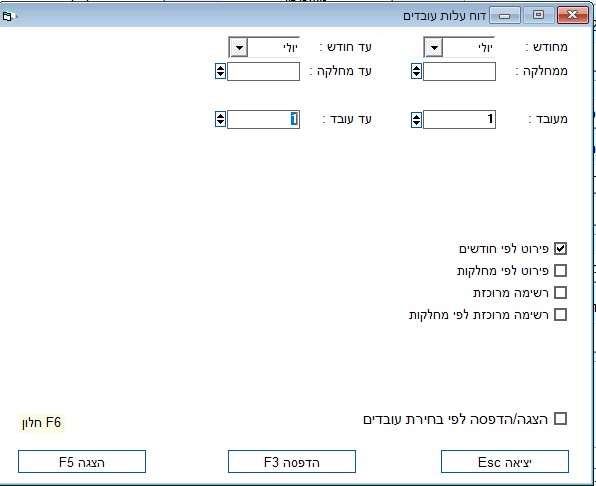The image size is (596, 486).
Task: Tick רשימה מרוכזת לפי מחלקות checkbox
Action: click(x=560, y=315)
